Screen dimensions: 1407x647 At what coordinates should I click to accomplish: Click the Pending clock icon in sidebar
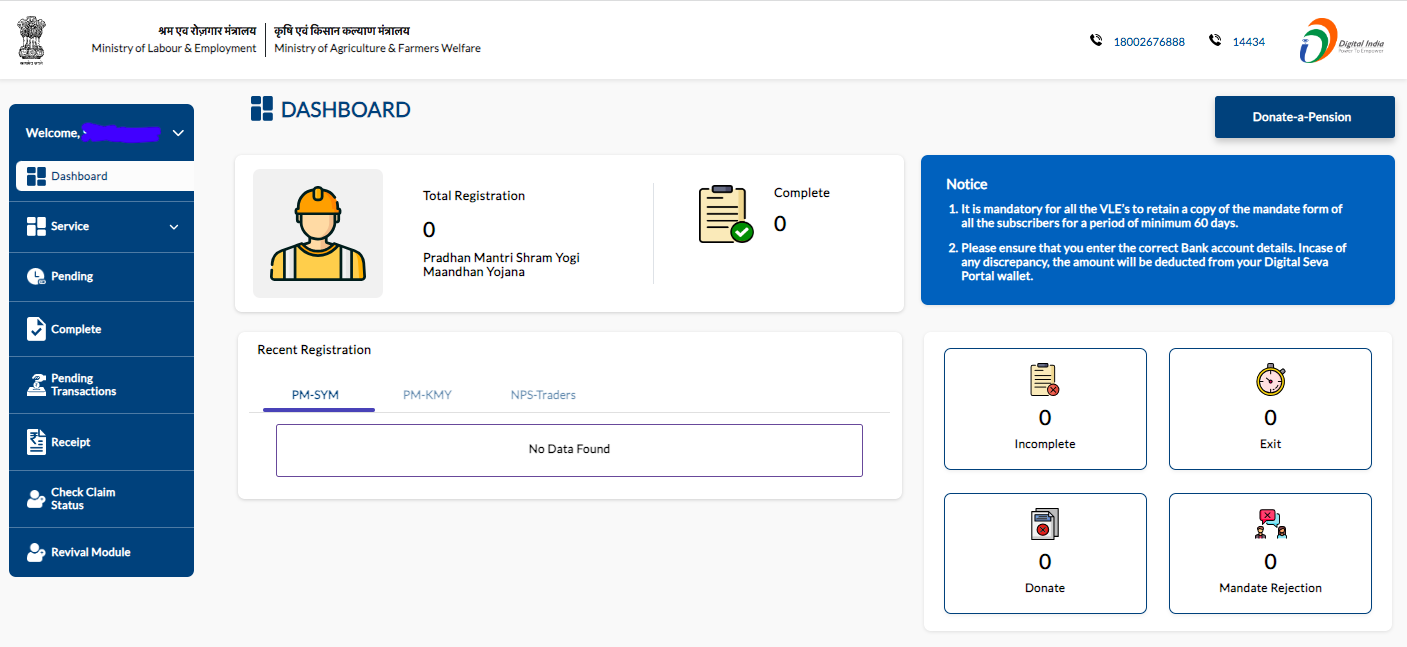(36, 277)
